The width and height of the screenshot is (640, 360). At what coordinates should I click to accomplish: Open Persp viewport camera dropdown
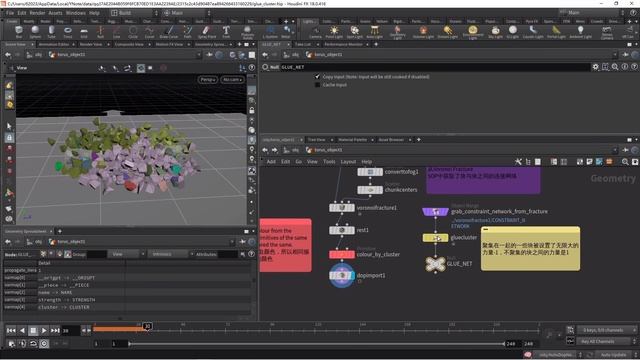tap(208, 79)
